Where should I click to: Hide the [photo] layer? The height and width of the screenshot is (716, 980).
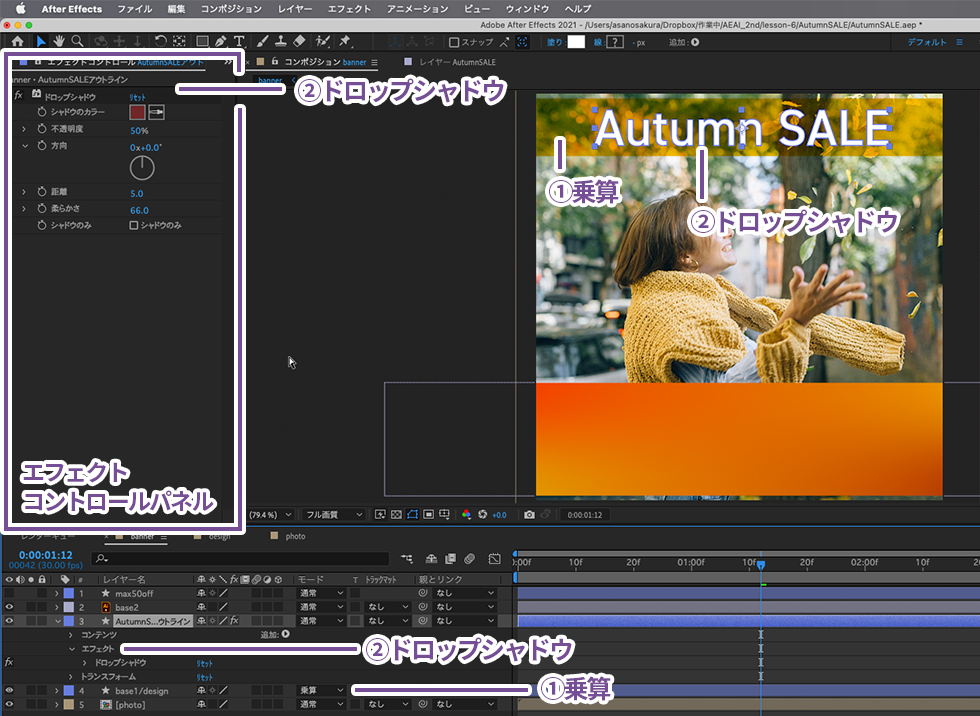9,704
